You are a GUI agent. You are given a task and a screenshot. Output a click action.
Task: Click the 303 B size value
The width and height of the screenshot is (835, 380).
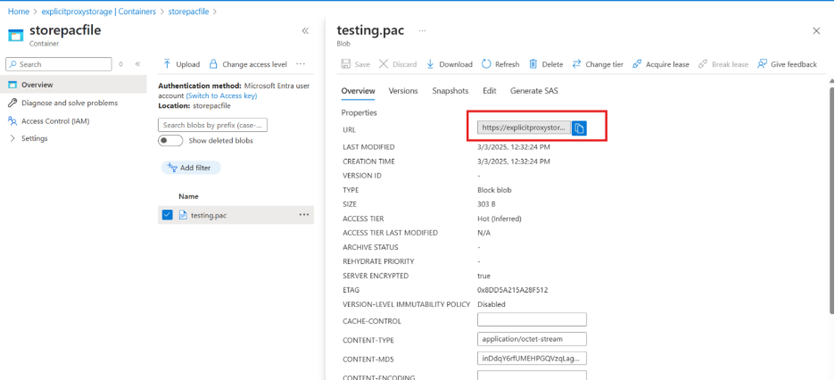pos(487,204)
